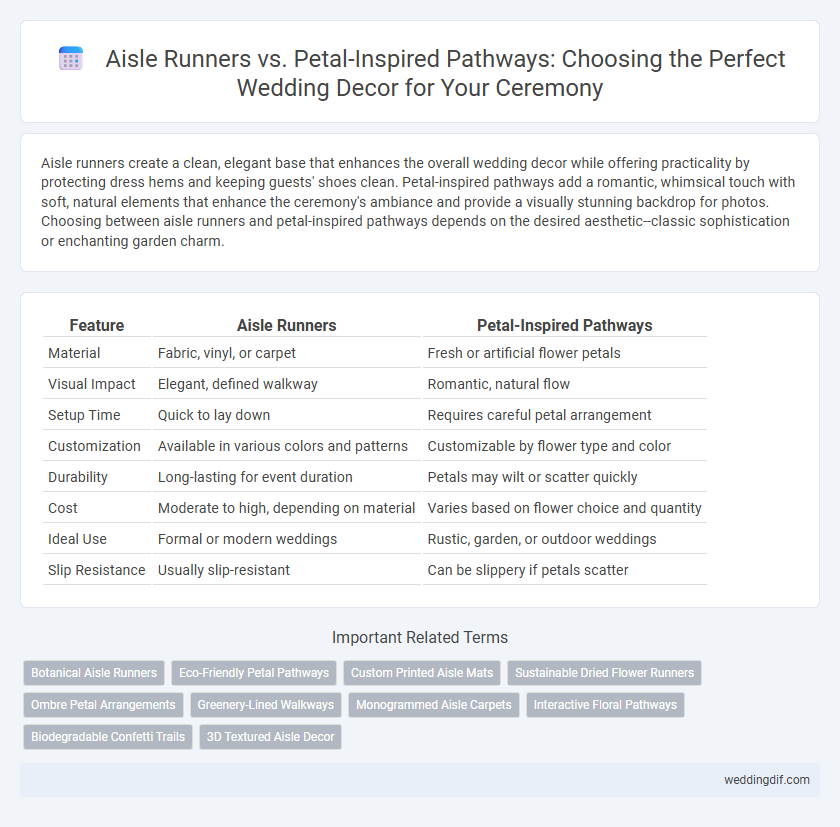Screen dimensions: 840x827
Task: Open the Eco-Friendly Petal Pathways tag
Action: pyautogui.click(x=254, y=673)
